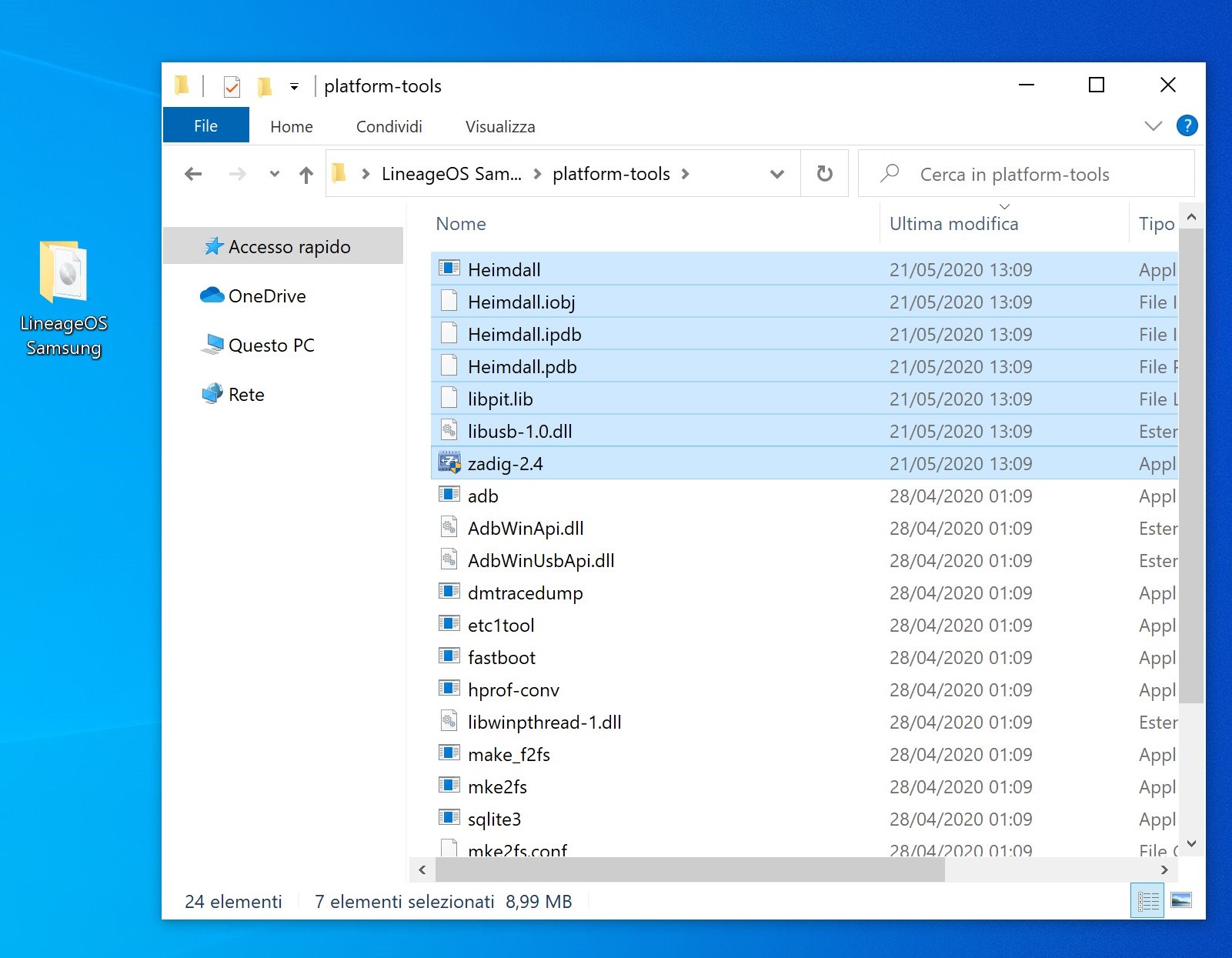Click the make_f2fs application icon
The height and width of the screenshot is (958, 1232).
(x=449, y=753)
